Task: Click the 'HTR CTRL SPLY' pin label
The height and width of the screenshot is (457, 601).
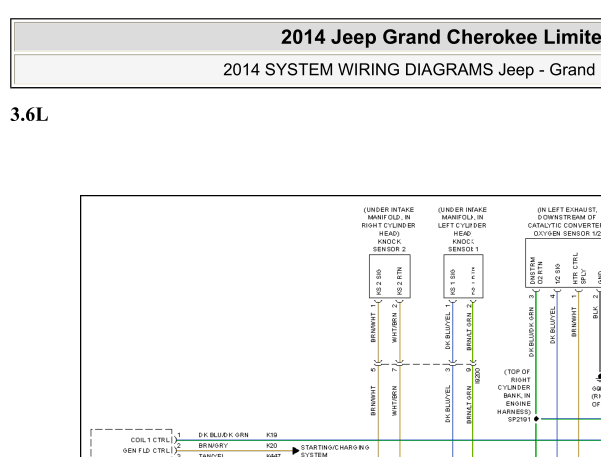Action: (579, 268)
